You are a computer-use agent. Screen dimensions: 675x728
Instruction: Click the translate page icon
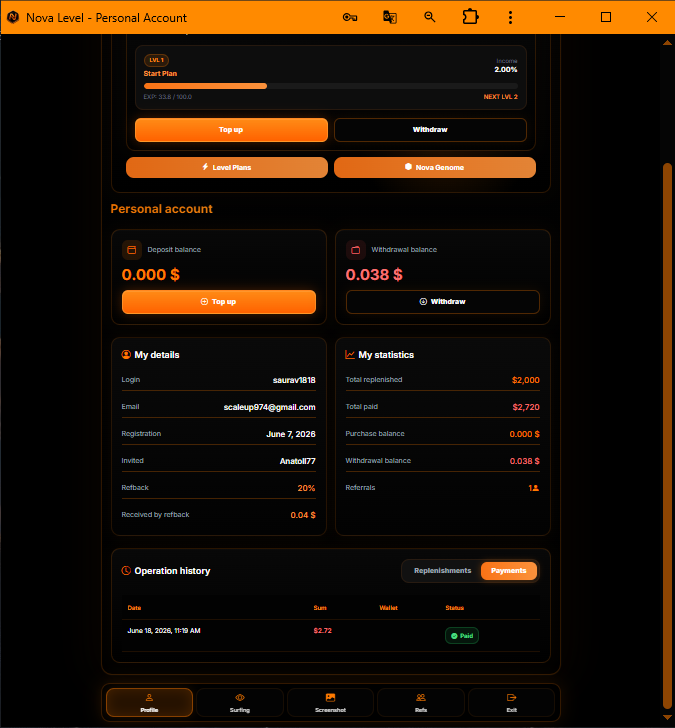[389, 18]
